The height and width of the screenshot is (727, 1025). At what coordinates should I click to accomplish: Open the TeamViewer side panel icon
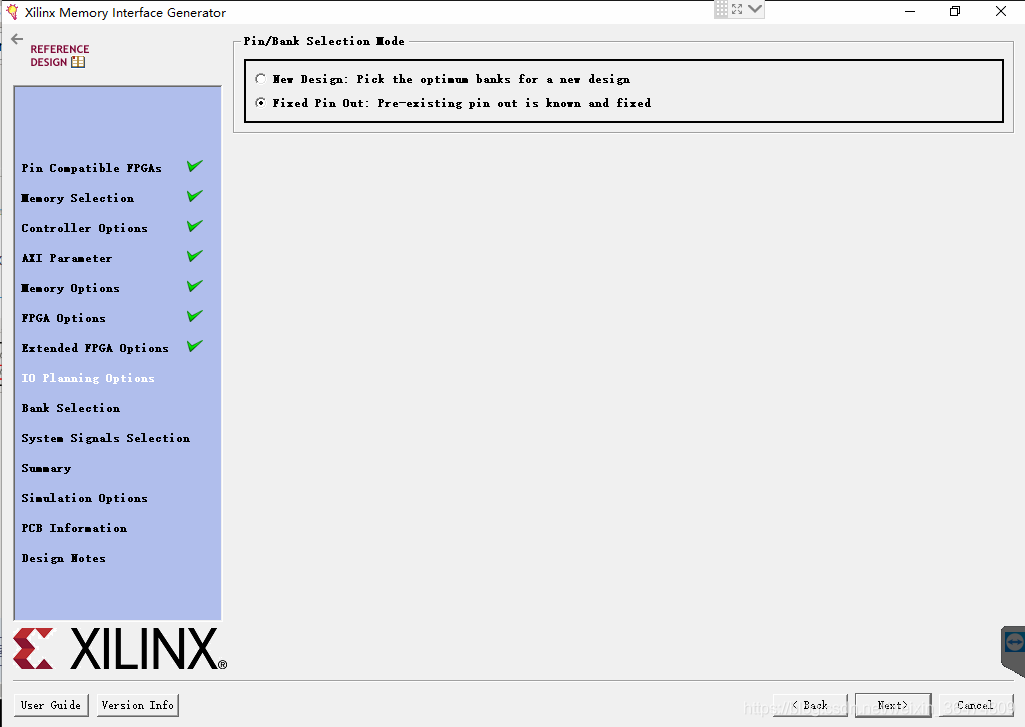pos(1014,642)
